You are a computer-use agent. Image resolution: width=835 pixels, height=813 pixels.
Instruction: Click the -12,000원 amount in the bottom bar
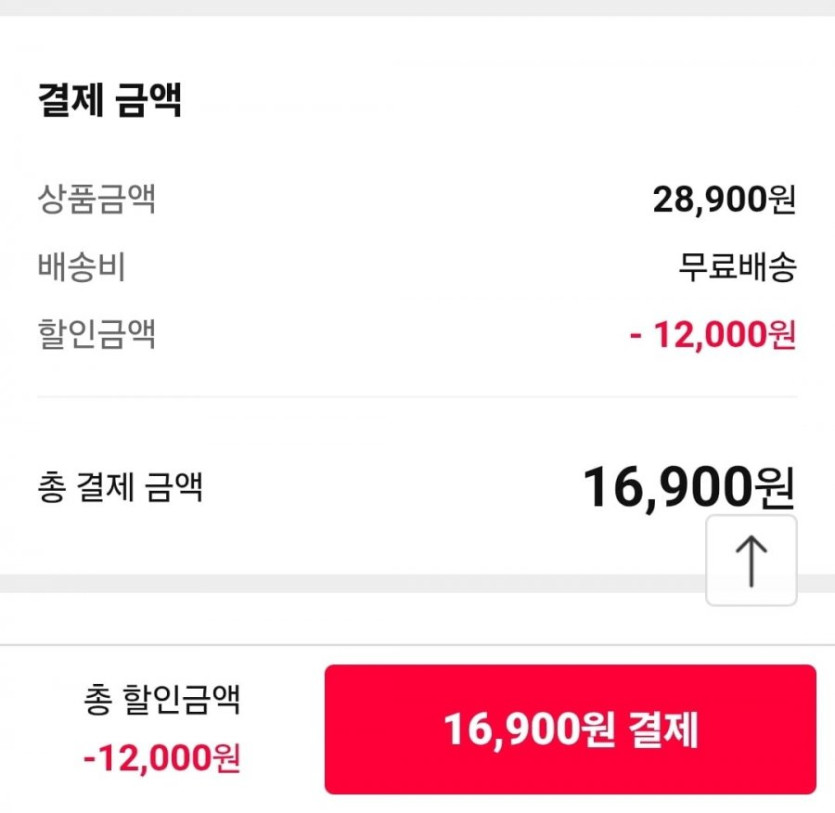tap(162, 758)
